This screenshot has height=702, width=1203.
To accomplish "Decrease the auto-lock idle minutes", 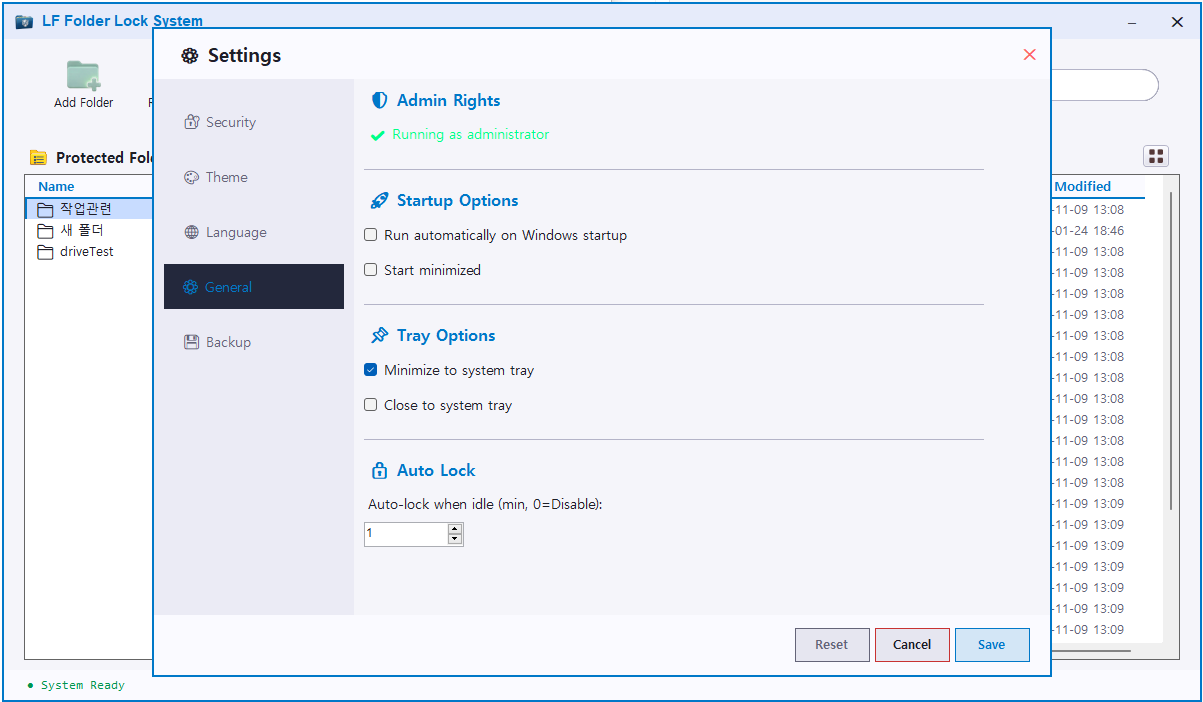I will point(455,539).
